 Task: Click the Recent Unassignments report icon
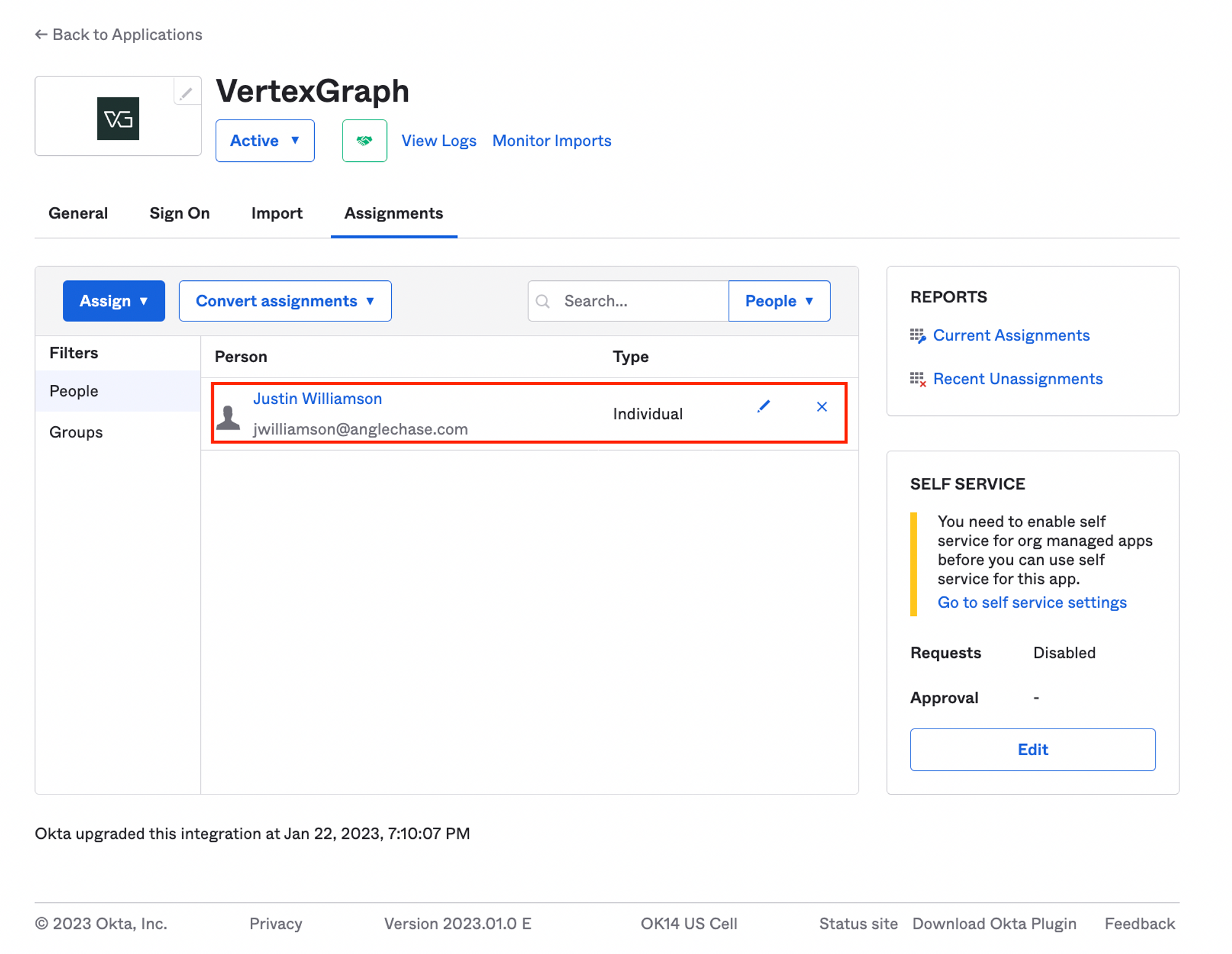click(x=918, y=379)
